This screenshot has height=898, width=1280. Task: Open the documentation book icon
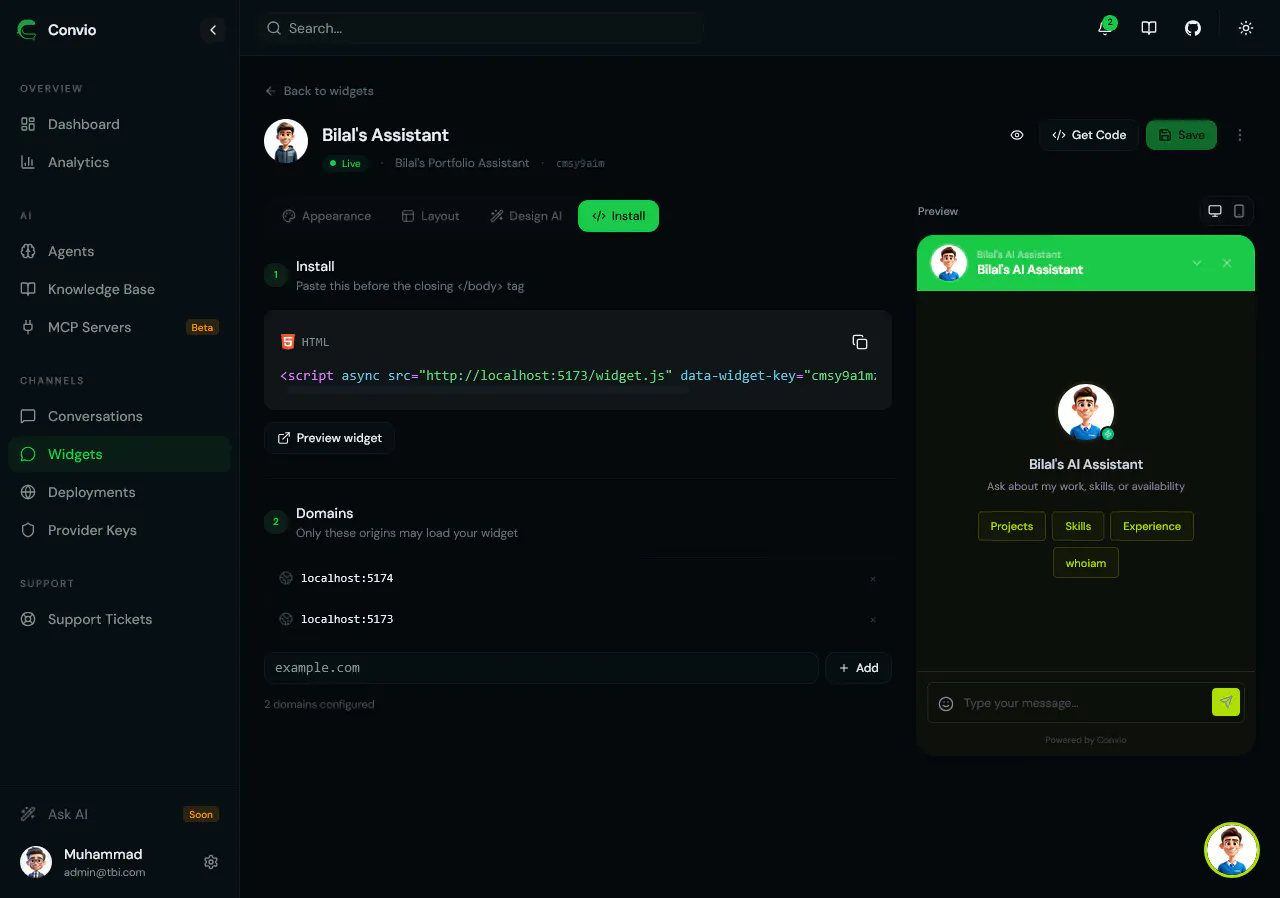point(1149,28)
